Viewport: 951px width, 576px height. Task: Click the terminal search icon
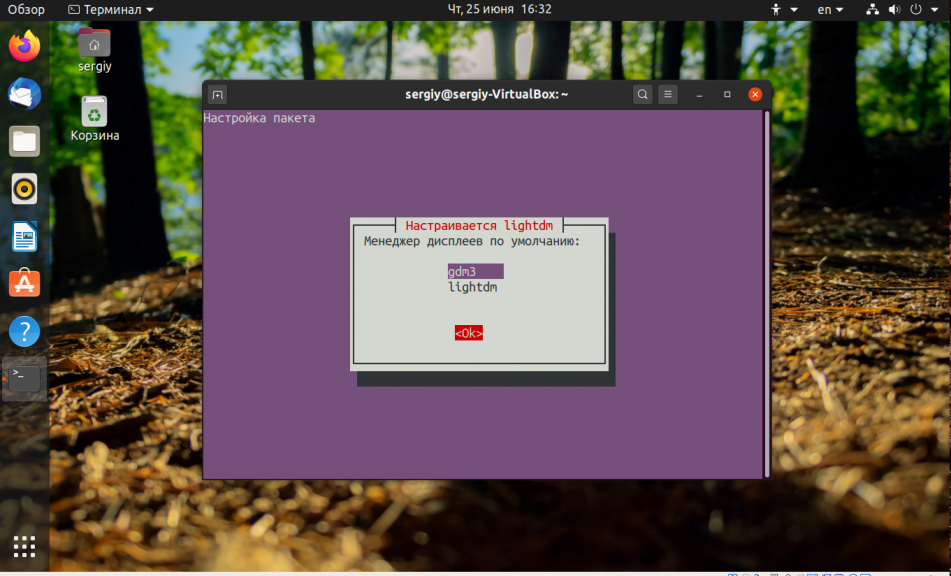tap(642, 95)
